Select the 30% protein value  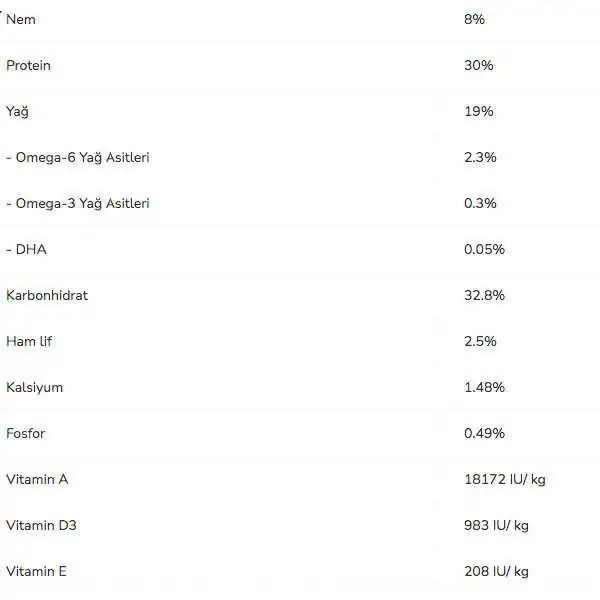coord(478,65)
